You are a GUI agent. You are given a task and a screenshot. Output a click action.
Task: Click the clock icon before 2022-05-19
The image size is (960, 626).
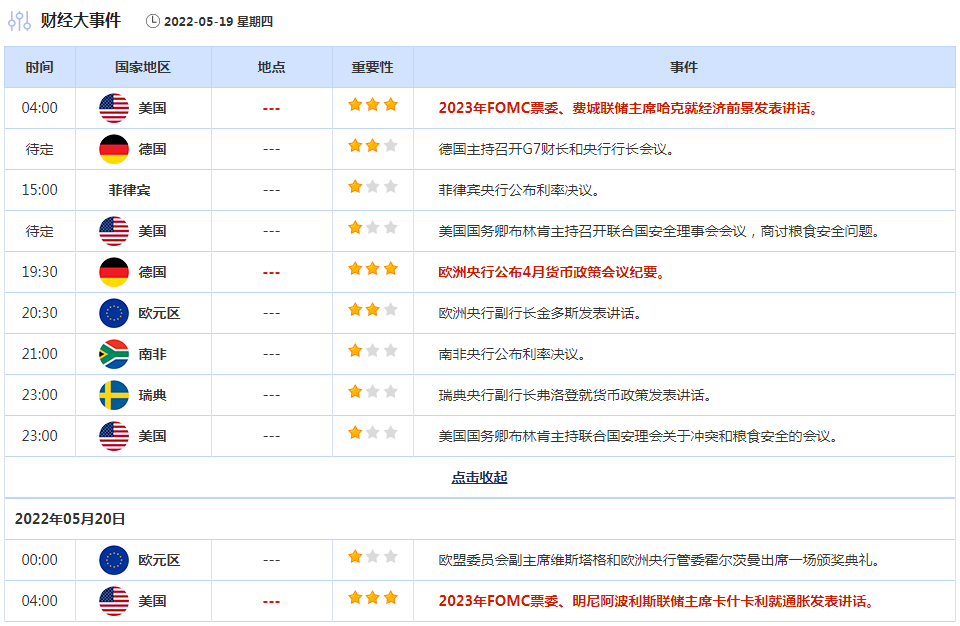click(152, 21)
